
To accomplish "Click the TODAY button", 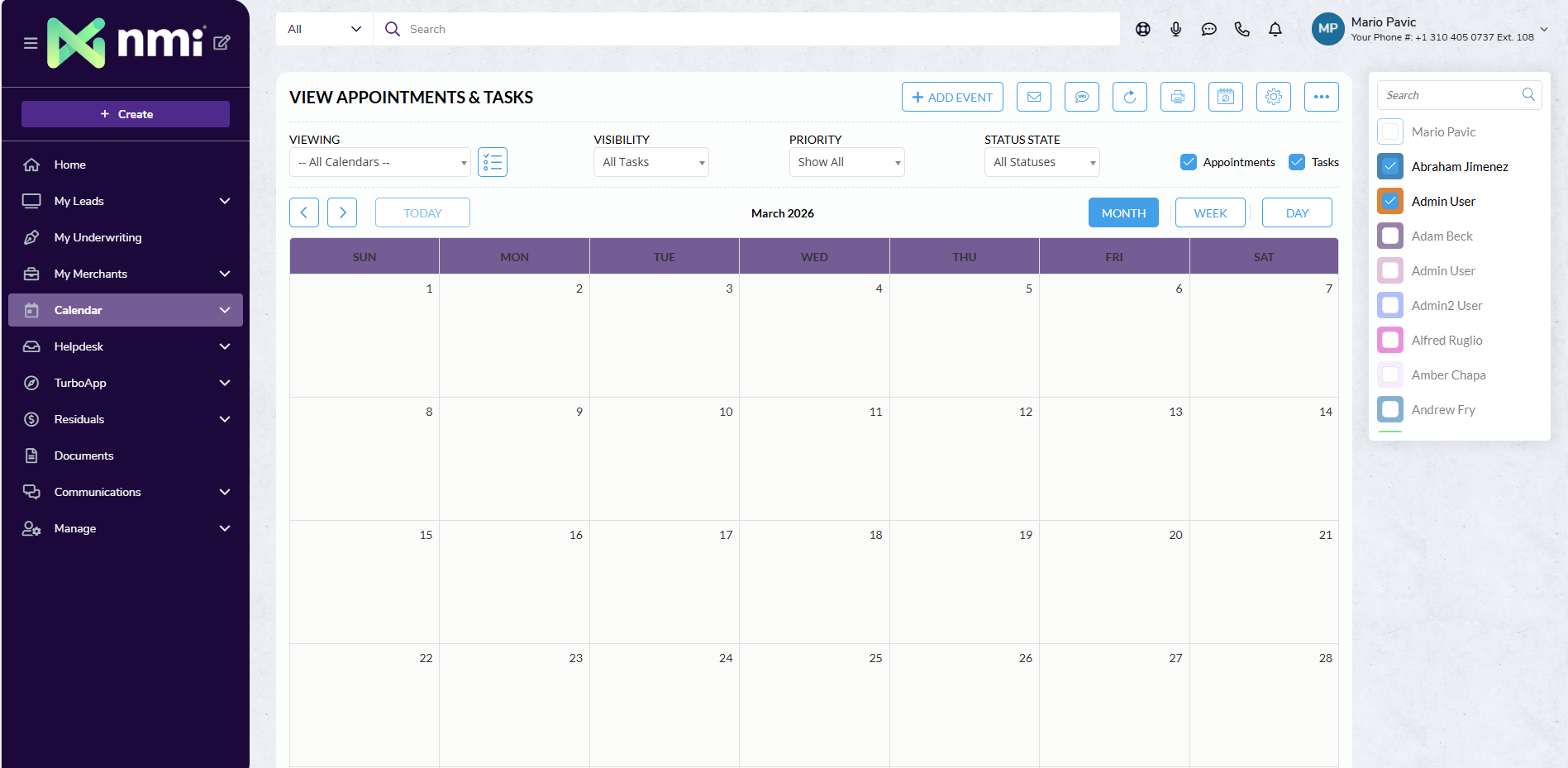I will point(422,212).
